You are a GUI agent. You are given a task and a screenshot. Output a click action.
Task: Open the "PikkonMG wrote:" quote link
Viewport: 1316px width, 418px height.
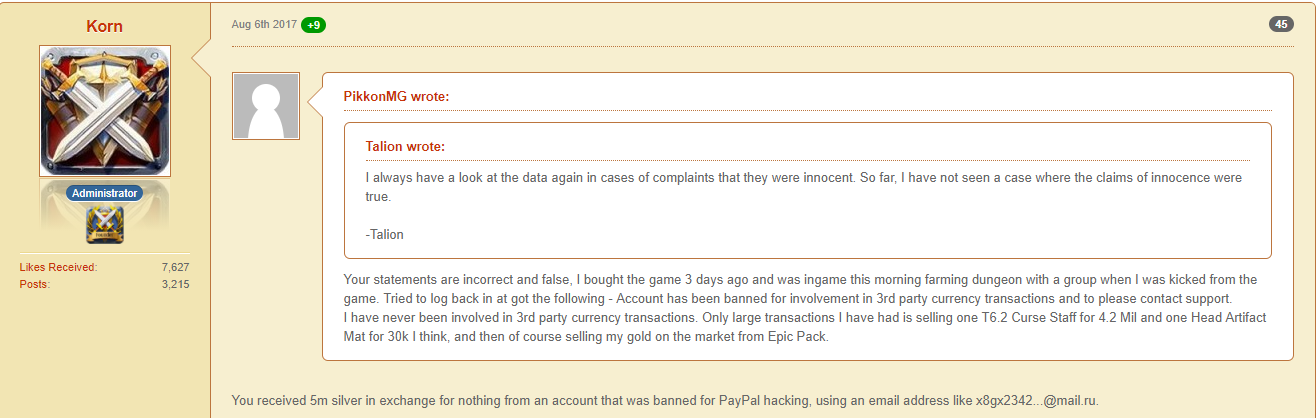pyautogui.click(x=396, y=96)
